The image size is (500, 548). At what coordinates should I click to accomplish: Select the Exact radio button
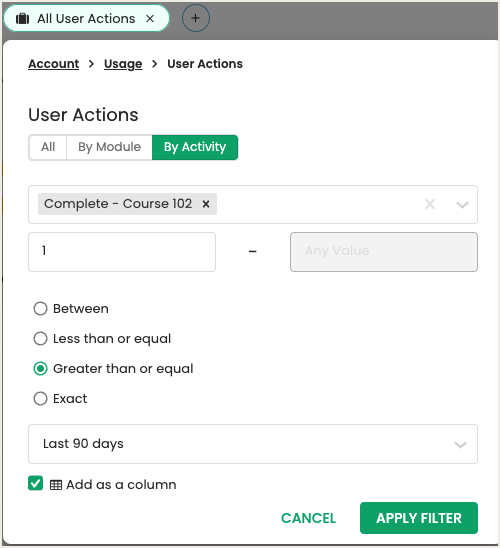coord(40,398)
